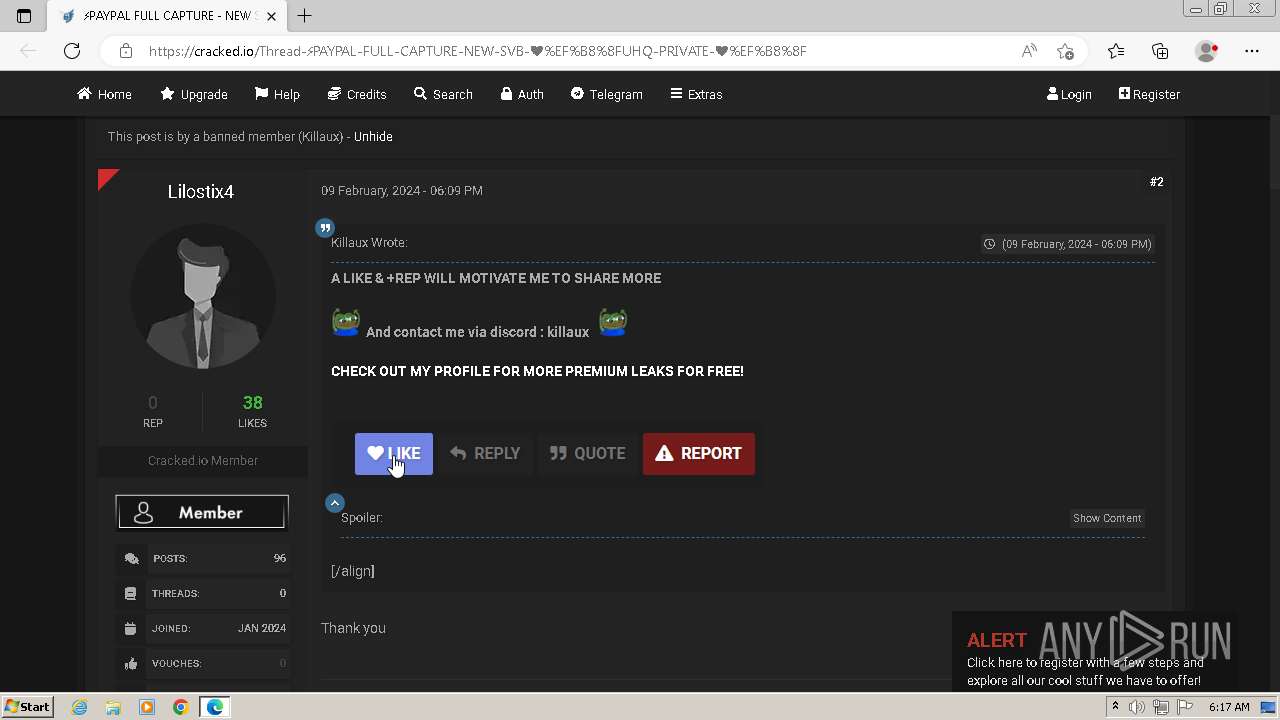Add page to favorites star icon
This screenshot has height=720, width=1280.
1065,51
